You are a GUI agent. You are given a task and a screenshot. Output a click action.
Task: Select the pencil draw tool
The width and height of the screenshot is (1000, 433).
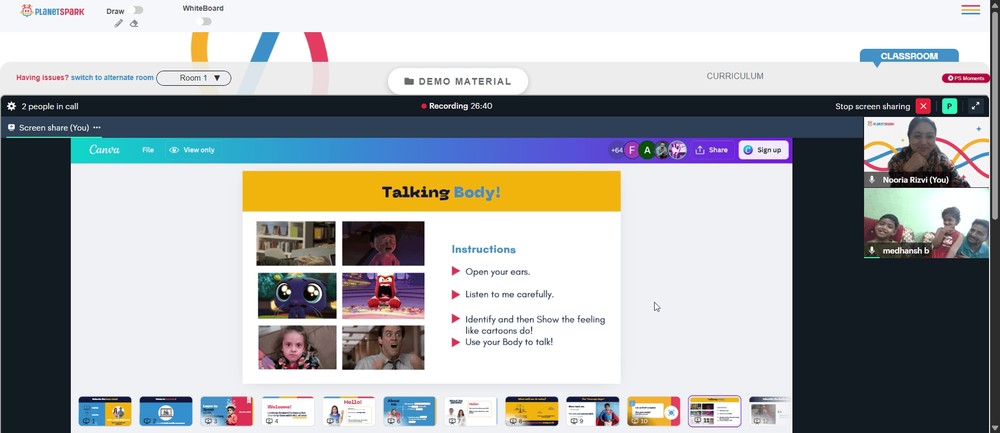tap(119, 24)
